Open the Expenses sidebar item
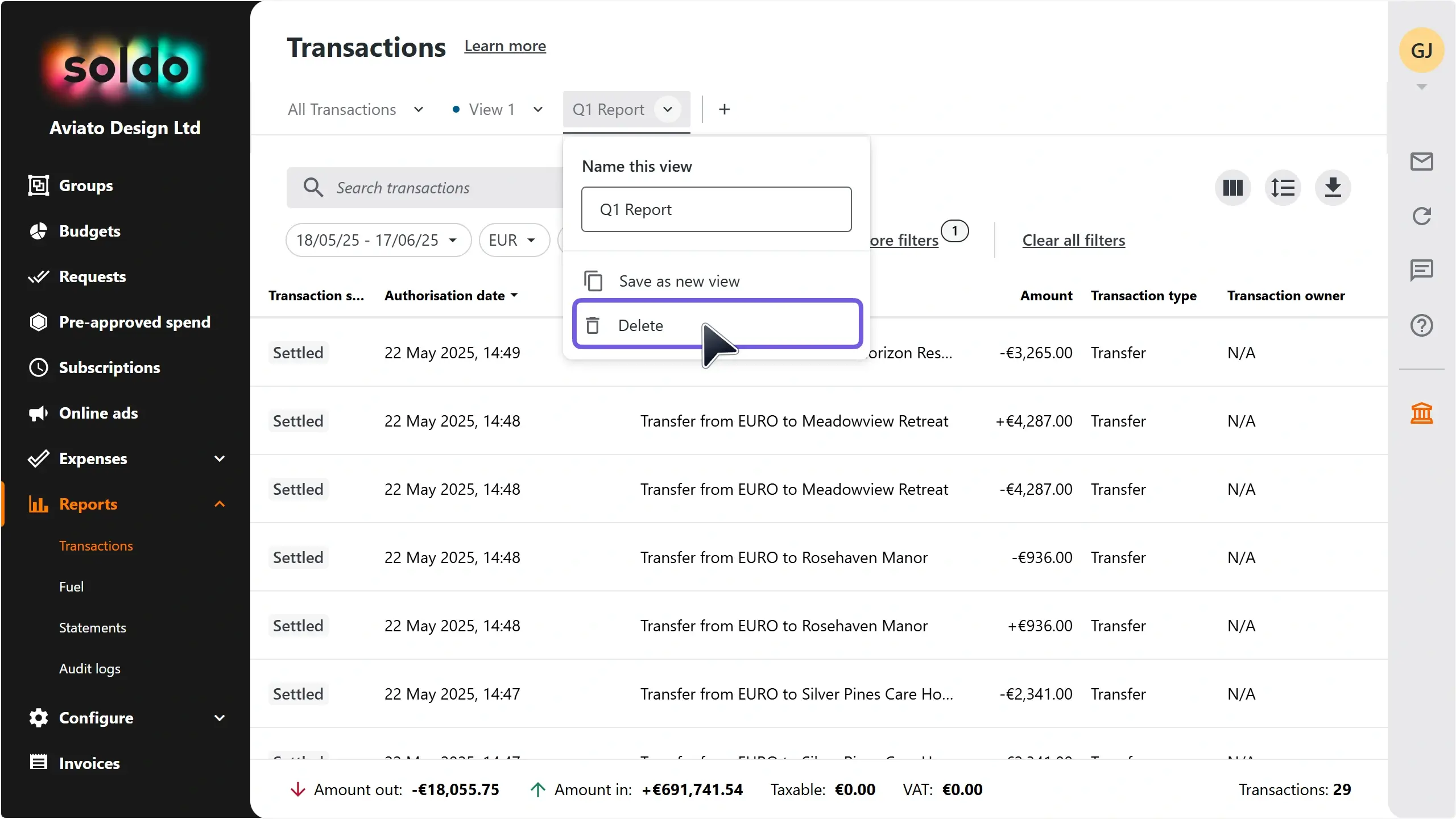Screen dimensions: 1456x819 pos(93,458)
